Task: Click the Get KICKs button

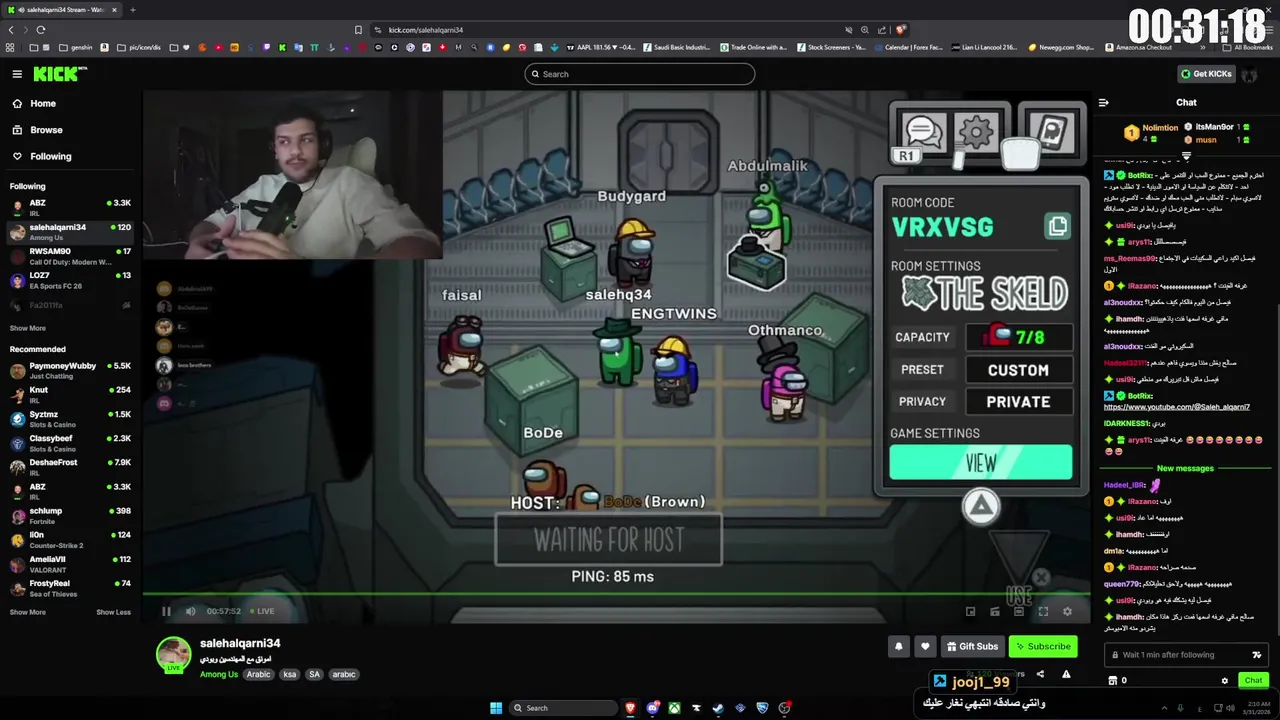Action: tap(1206, 74)
